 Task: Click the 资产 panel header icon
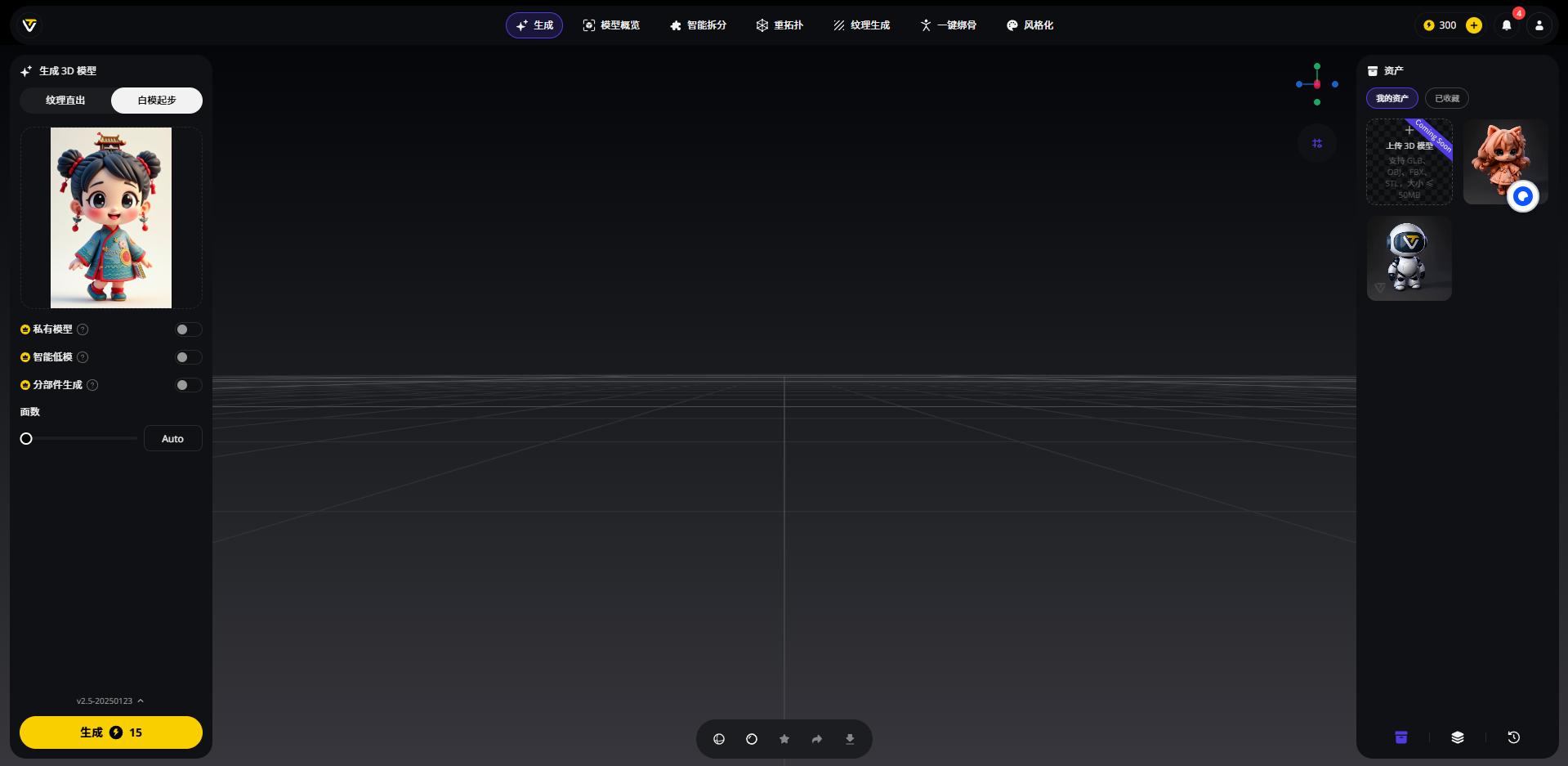point(1373,71)
